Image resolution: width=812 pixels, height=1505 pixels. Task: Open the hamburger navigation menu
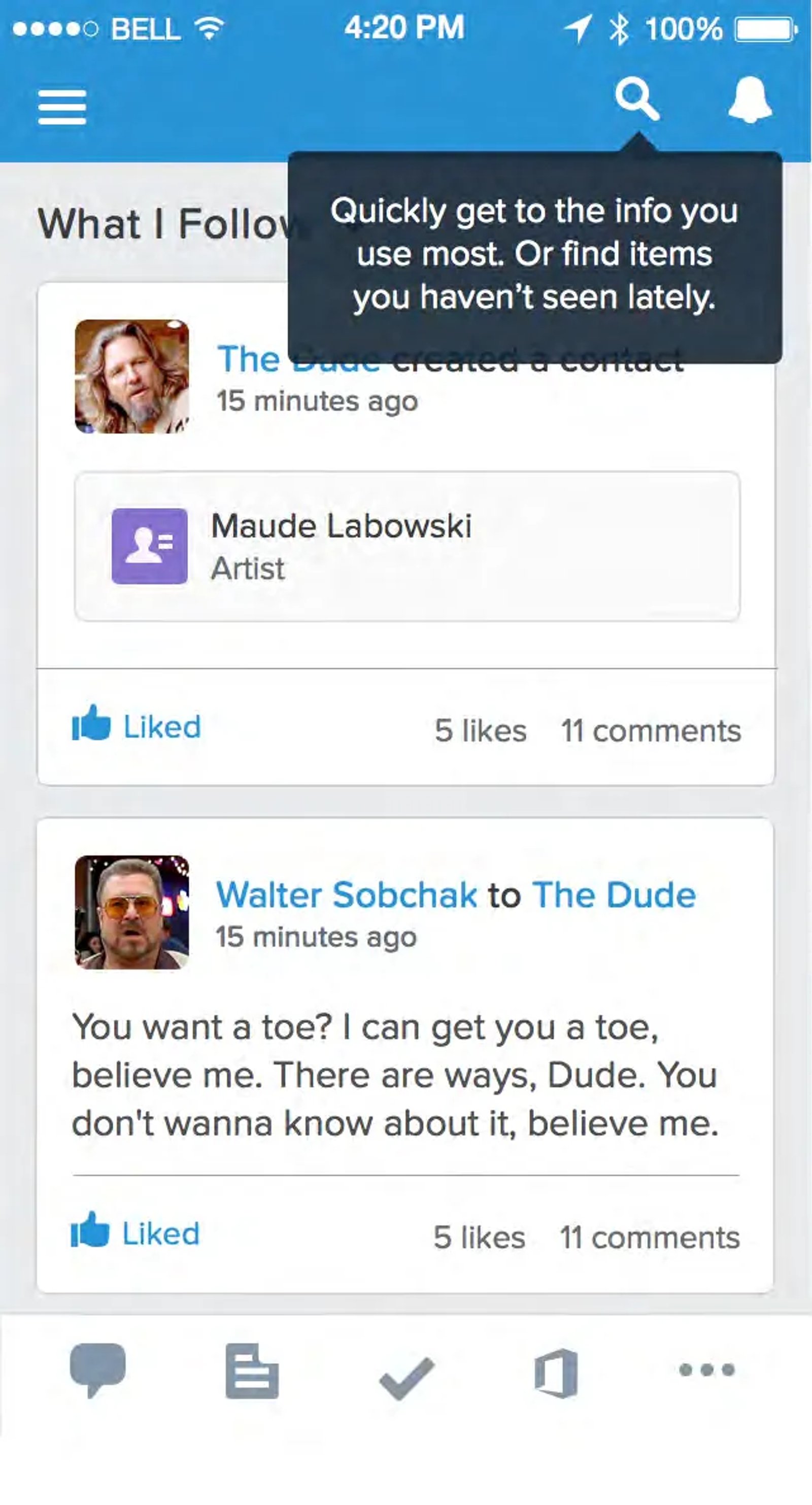(62, 108)
